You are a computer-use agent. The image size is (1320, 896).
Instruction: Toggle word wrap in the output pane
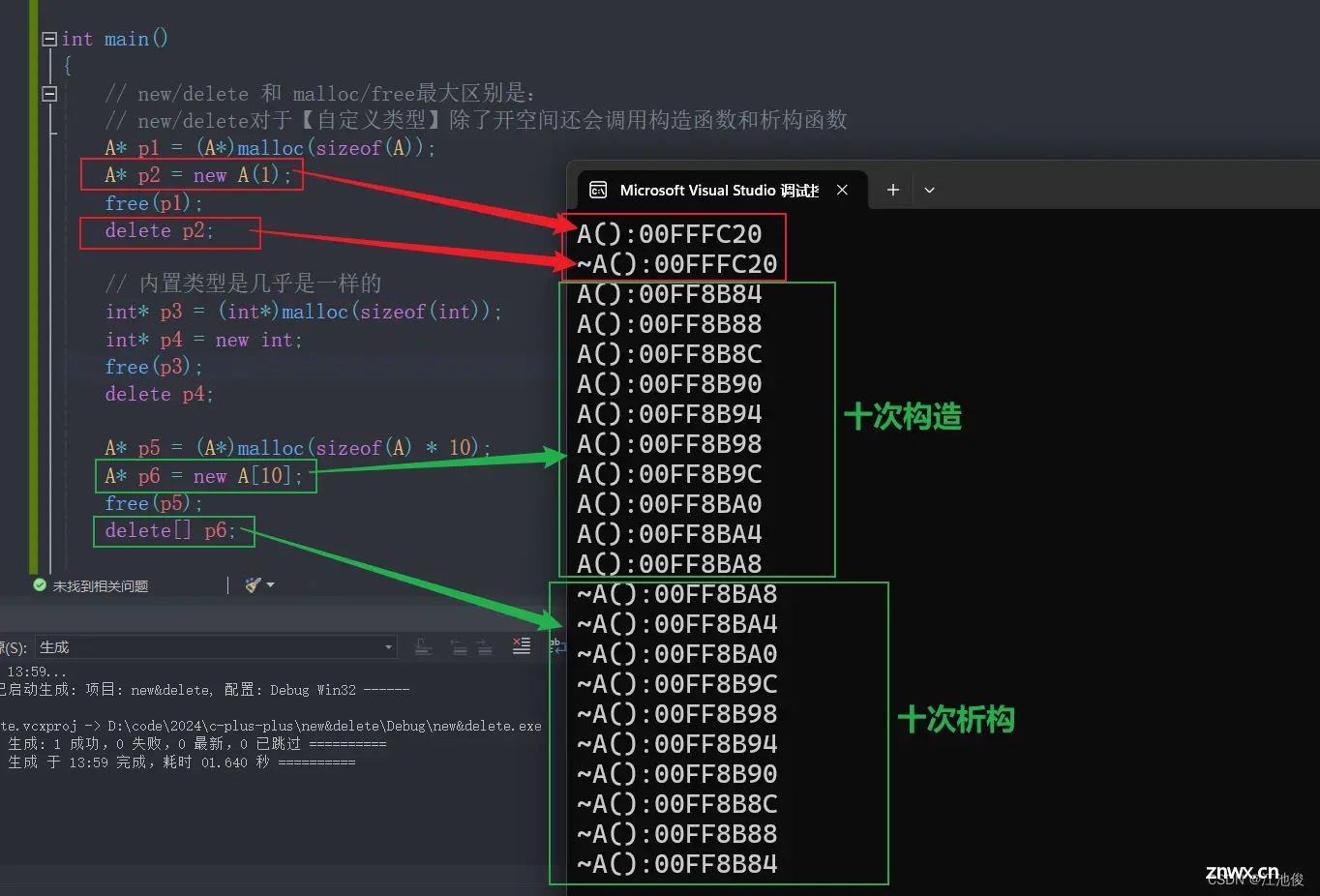tap(556, 646)
